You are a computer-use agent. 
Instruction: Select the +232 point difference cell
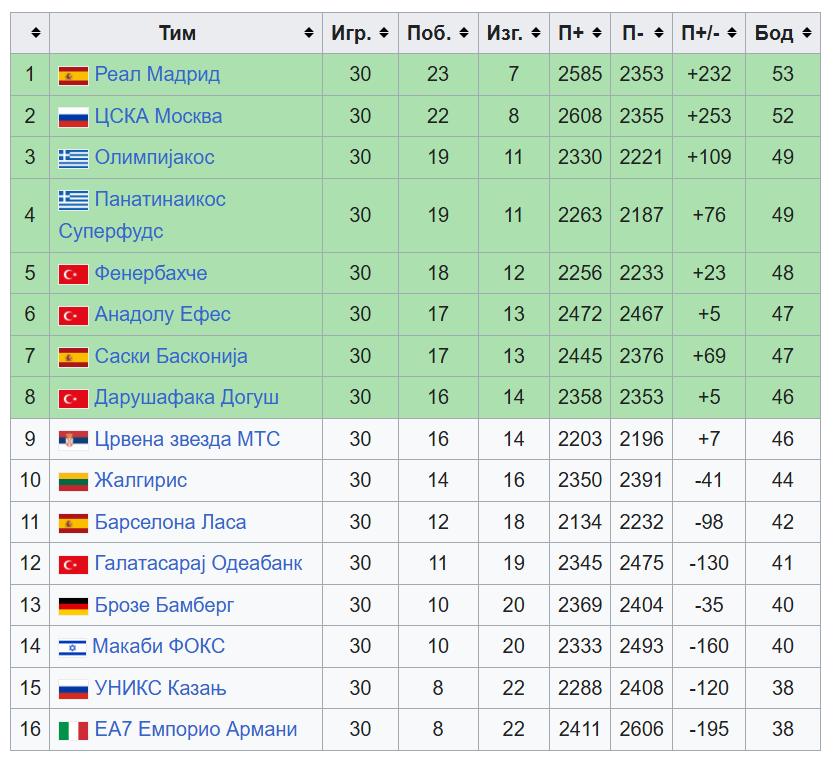[709, 74]
